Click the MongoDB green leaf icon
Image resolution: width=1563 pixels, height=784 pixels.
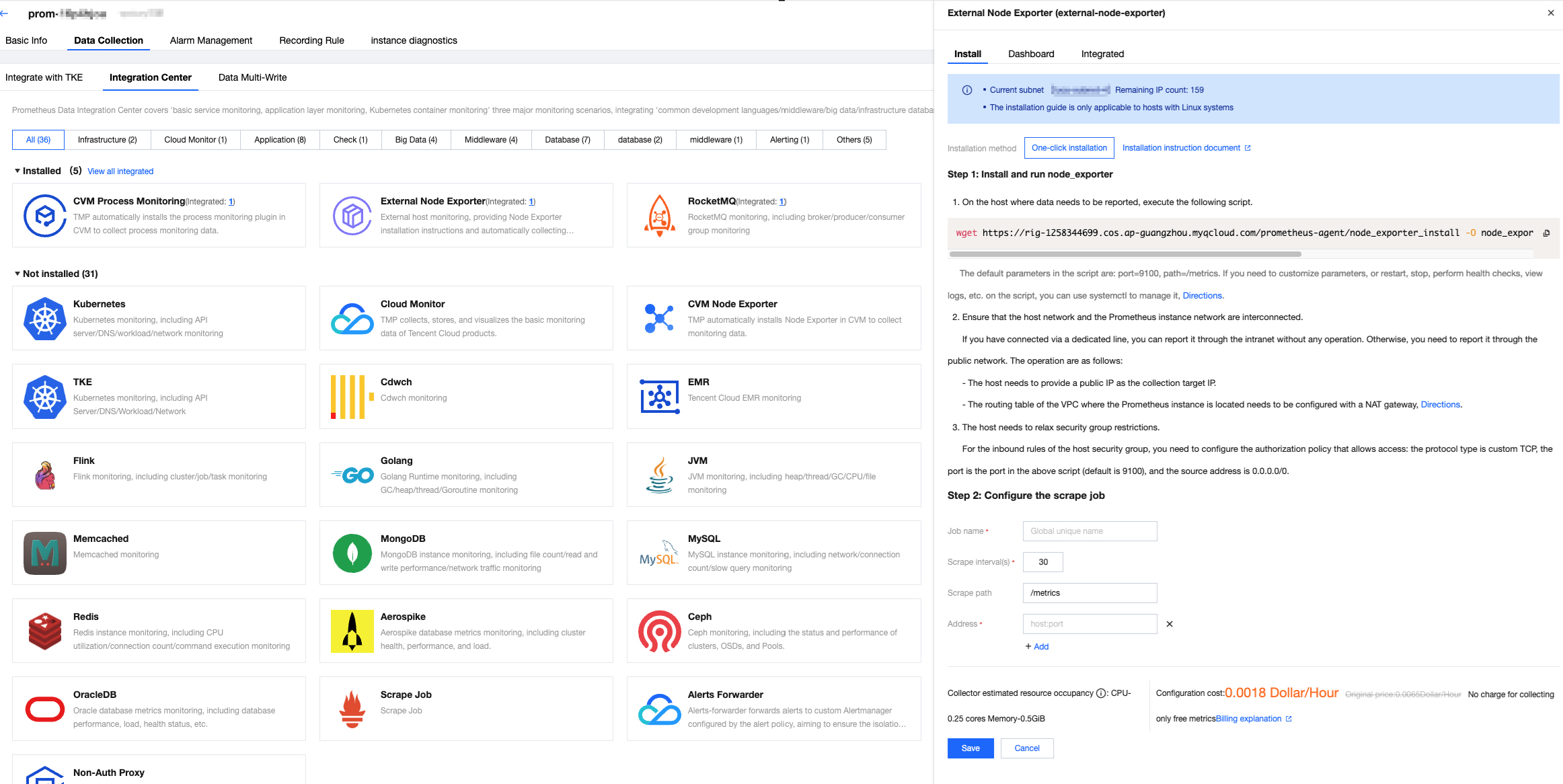pyautogui.click(x=352, y=553)
